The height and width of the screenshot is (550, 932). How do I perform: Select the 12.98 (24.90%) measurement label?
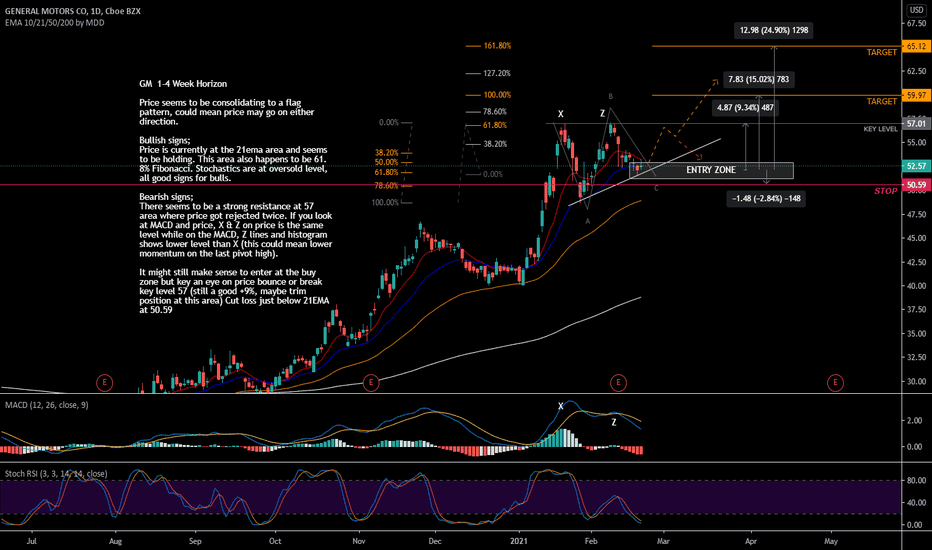coord(773,30)
